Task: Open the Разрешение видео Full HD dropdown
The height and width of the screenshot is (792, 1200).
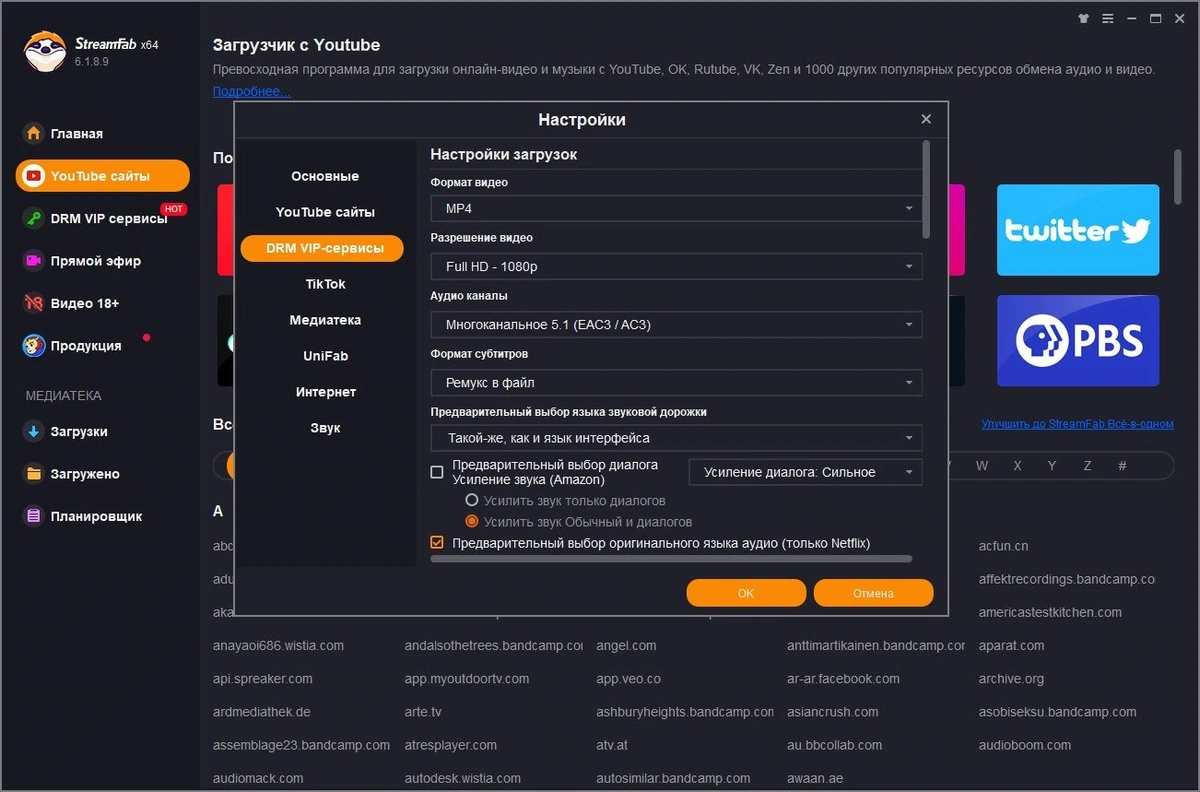Action: tap(676, 267)
